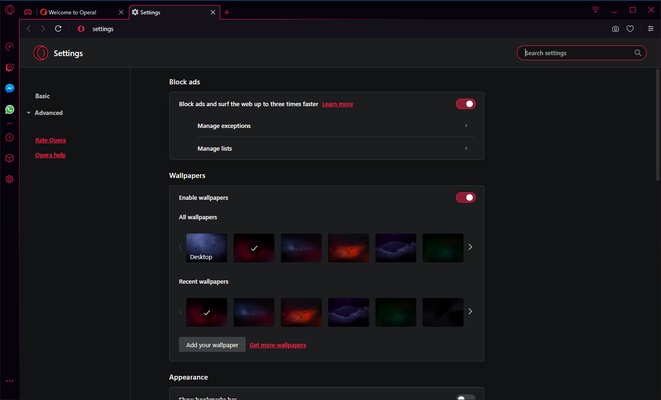Image resolution: width=661 pixels, height=400 pixels.
Task: Select Advanced in settings sidebar
Action: [x=48, y=113]
